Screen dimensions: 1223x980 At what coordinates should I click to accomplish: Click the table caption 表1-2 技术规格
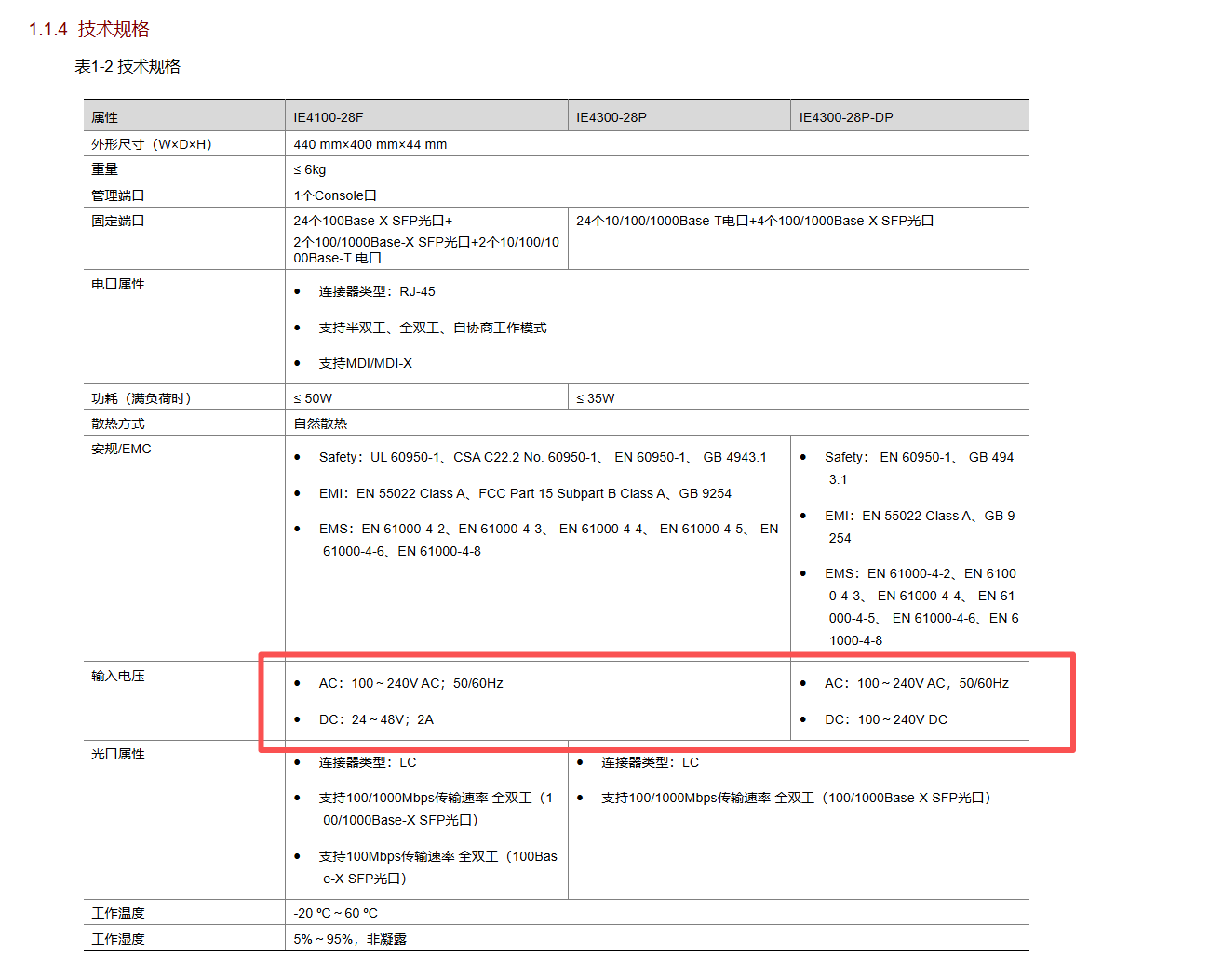(x=128, y=67)
